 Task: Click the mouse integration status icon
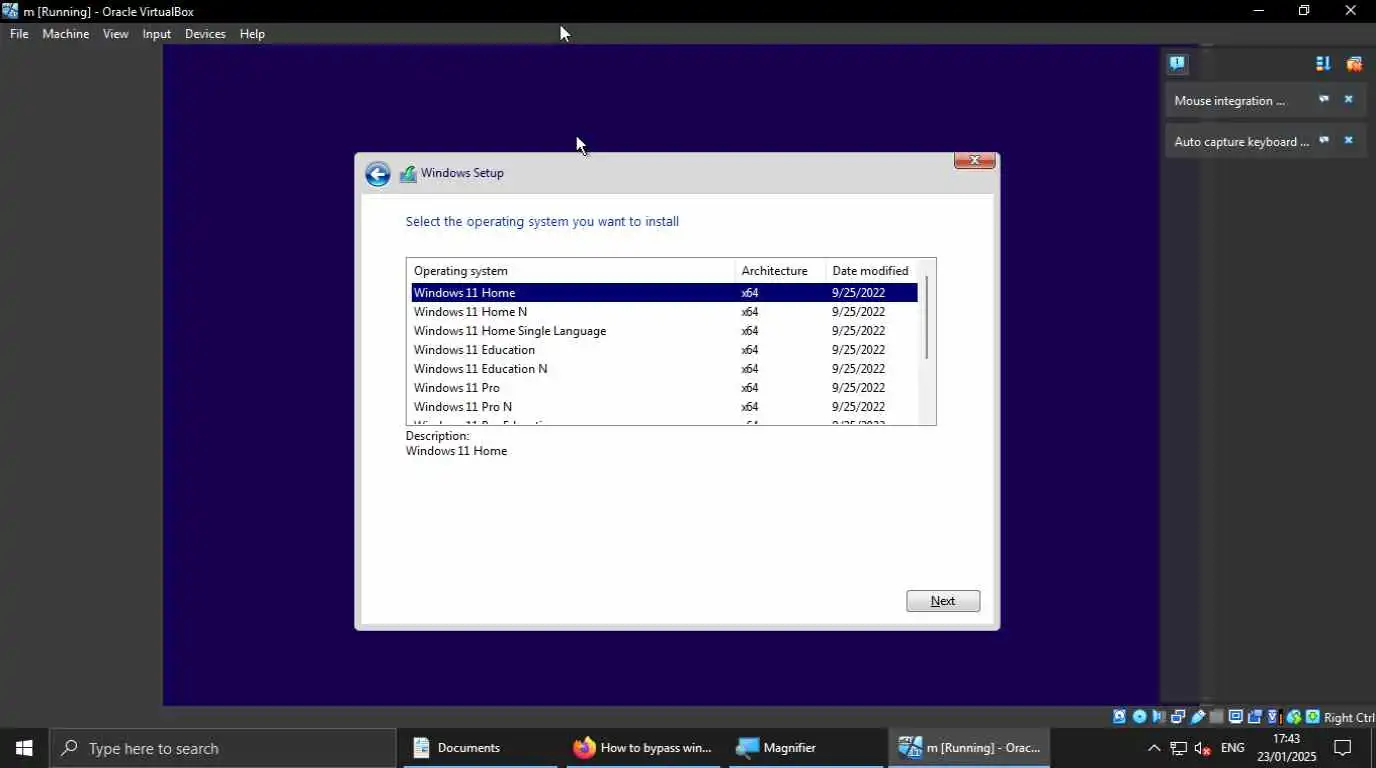click(x=1293, y=716)
